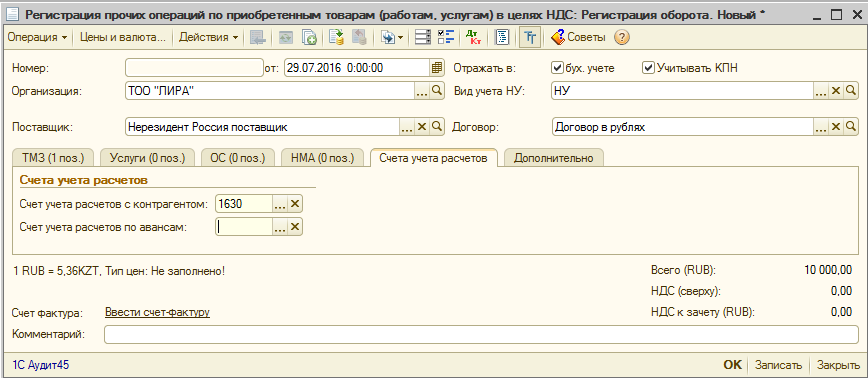Image resolution: width=868 pixels, height=378 pixels.
Task: Open the Операция dropdown menu
Action: [x=37, y=38]
